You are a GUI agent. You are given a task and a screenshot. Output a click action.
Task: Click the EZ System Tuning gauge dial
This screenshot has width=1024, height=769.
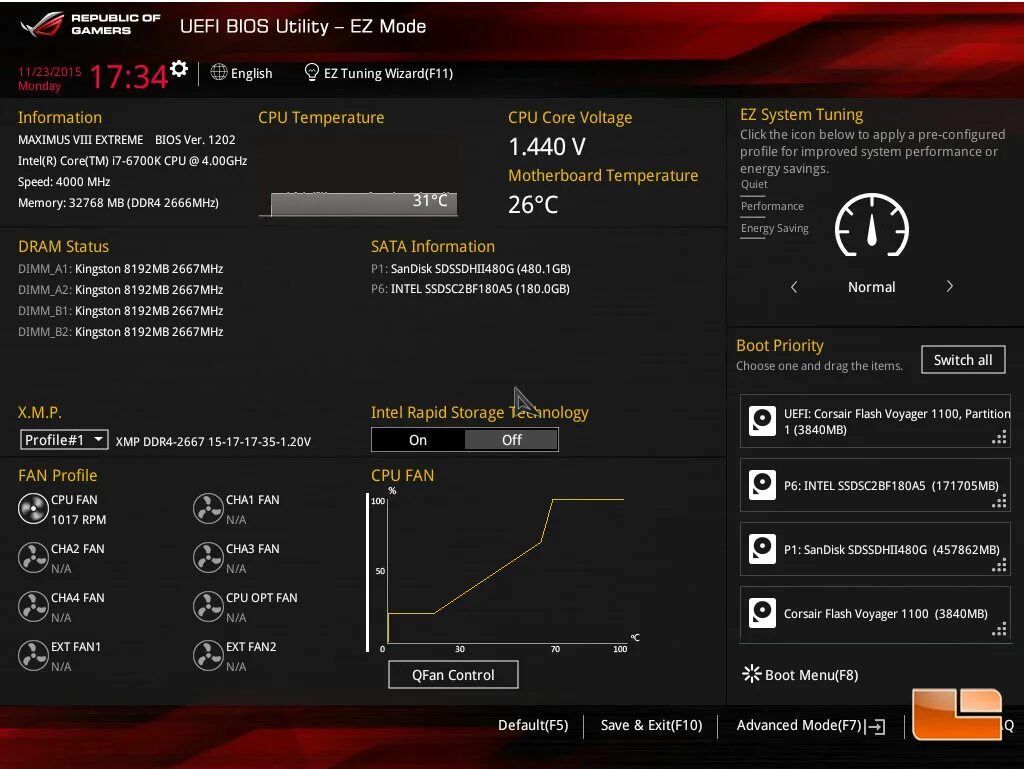pyautogui.click(x=872, y=225)
